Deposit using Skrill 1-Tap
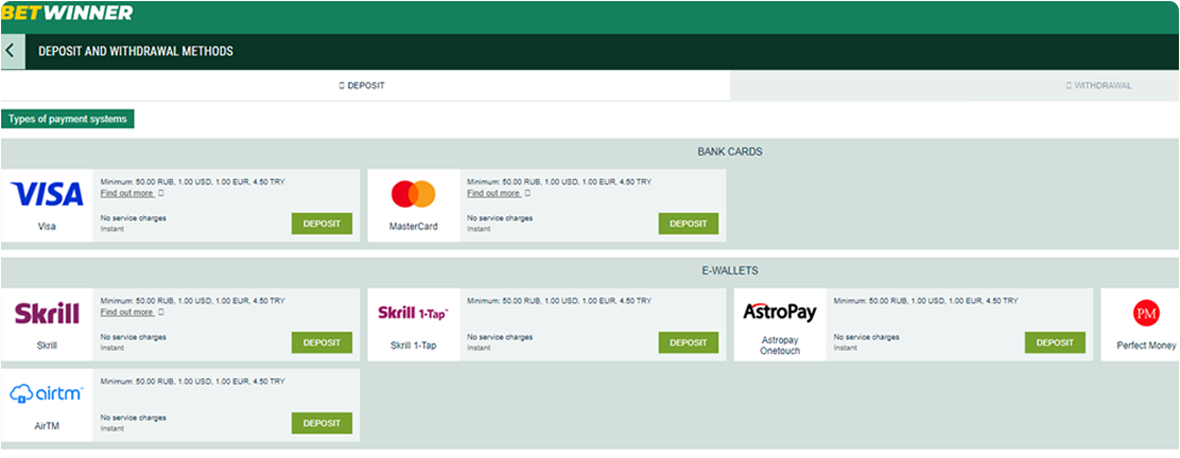The height and width of the screenshot is (458, 1180). point(689,342)
